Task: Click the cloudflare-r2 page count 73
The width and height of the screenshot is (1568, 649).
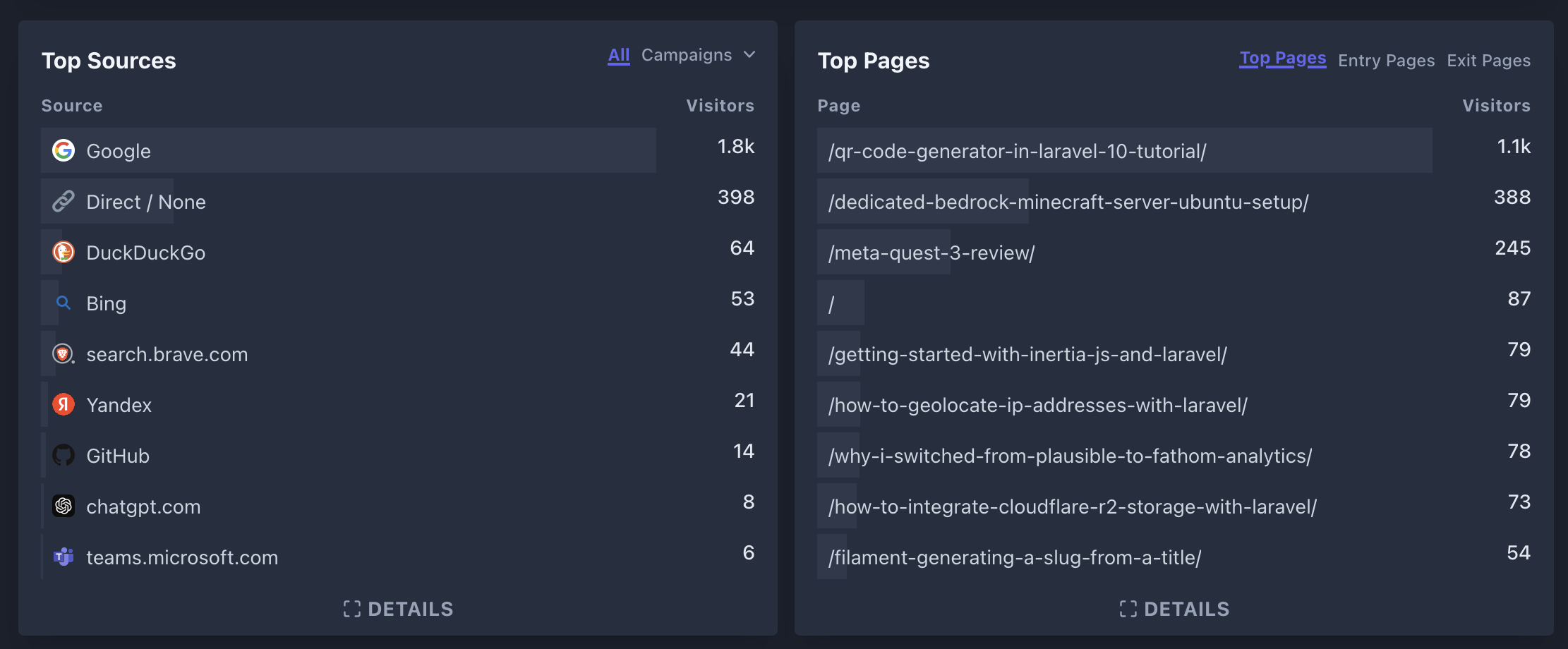Action: (x=1519, y=502)
